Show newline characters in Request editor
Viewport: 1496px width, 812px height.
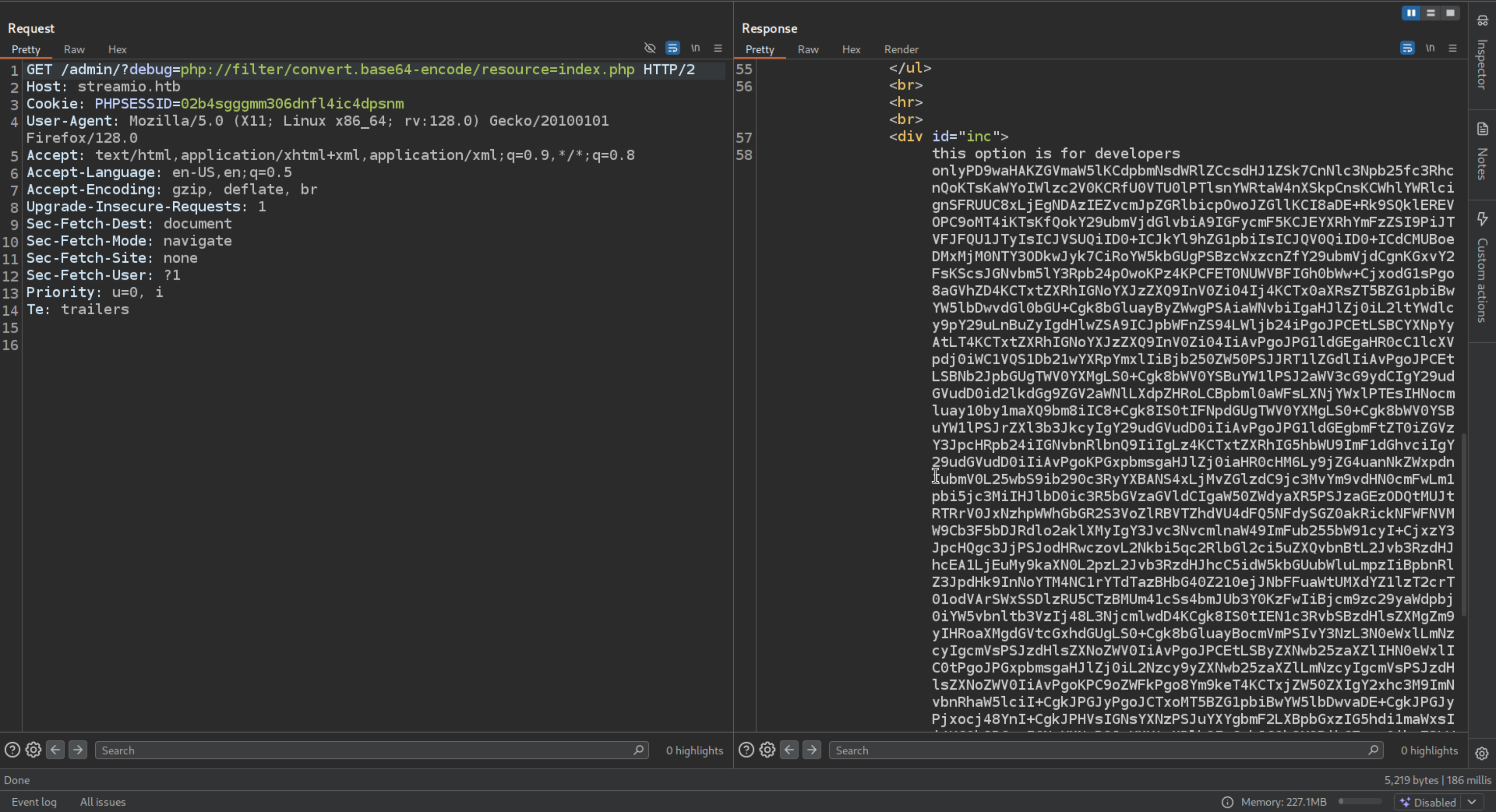tap(695, 48)
